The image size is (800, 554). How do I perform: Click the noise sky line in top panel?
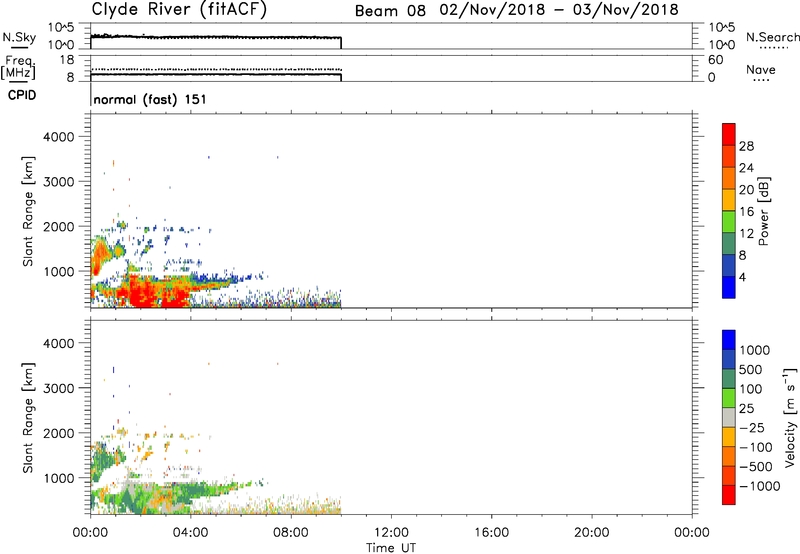point(215,37)
